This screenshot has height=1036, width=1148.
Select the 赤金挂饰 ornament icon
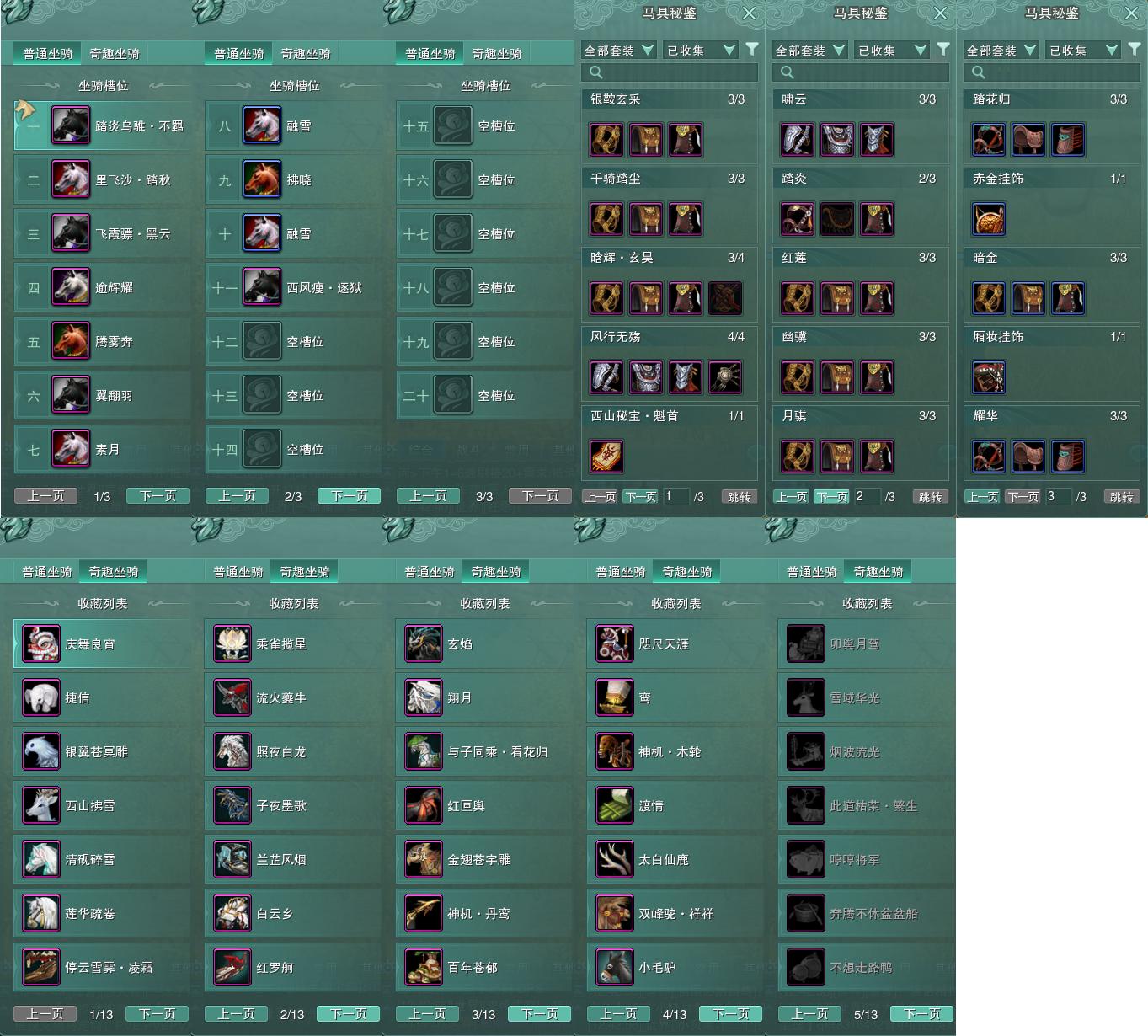pyautogui.click(x=989, y=219)
